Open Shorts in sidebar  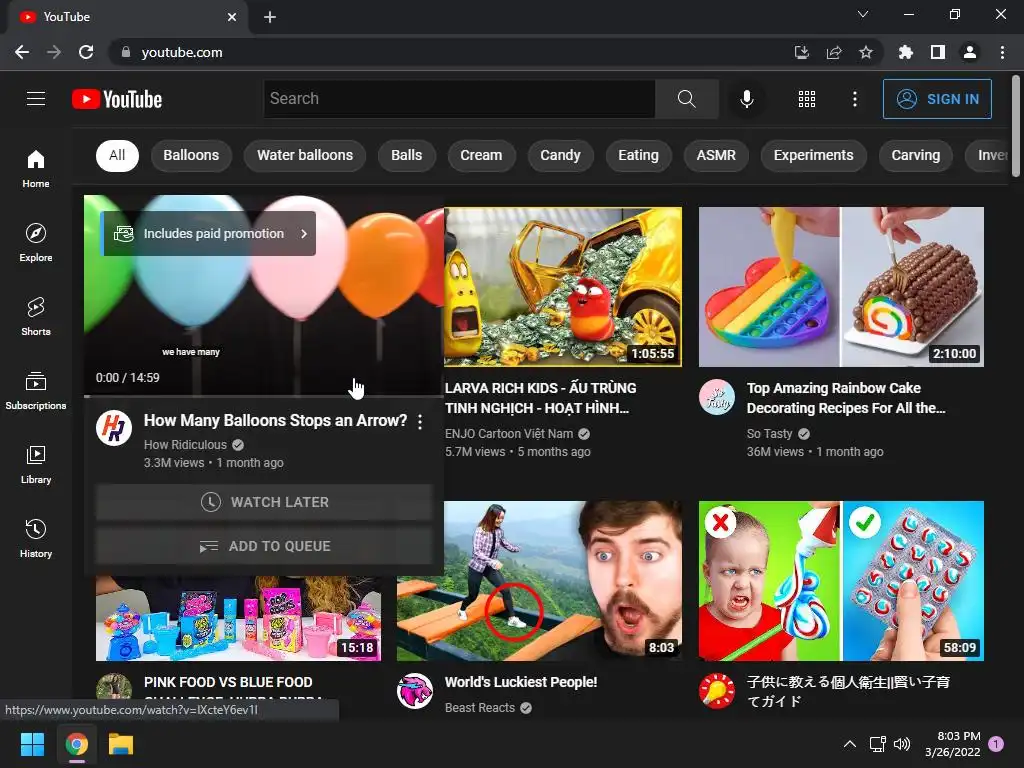pyautogui.click(x=36, y=316)
